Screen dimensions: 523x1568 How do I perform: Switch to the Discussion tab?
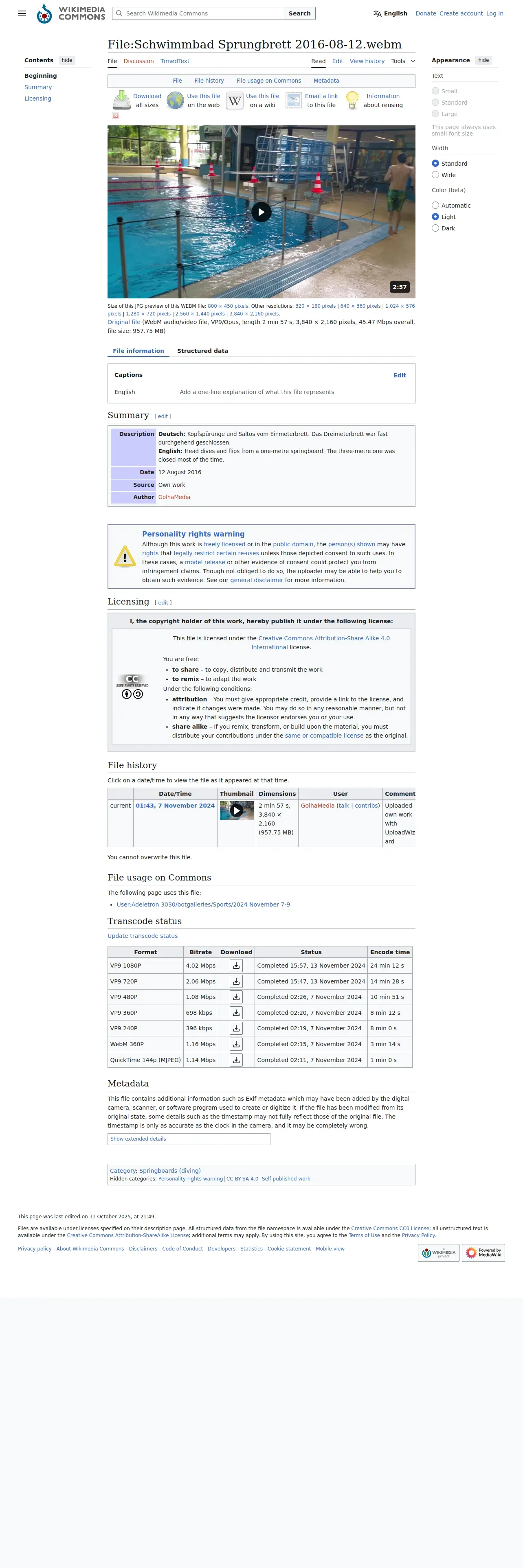[x=138, y=61]
